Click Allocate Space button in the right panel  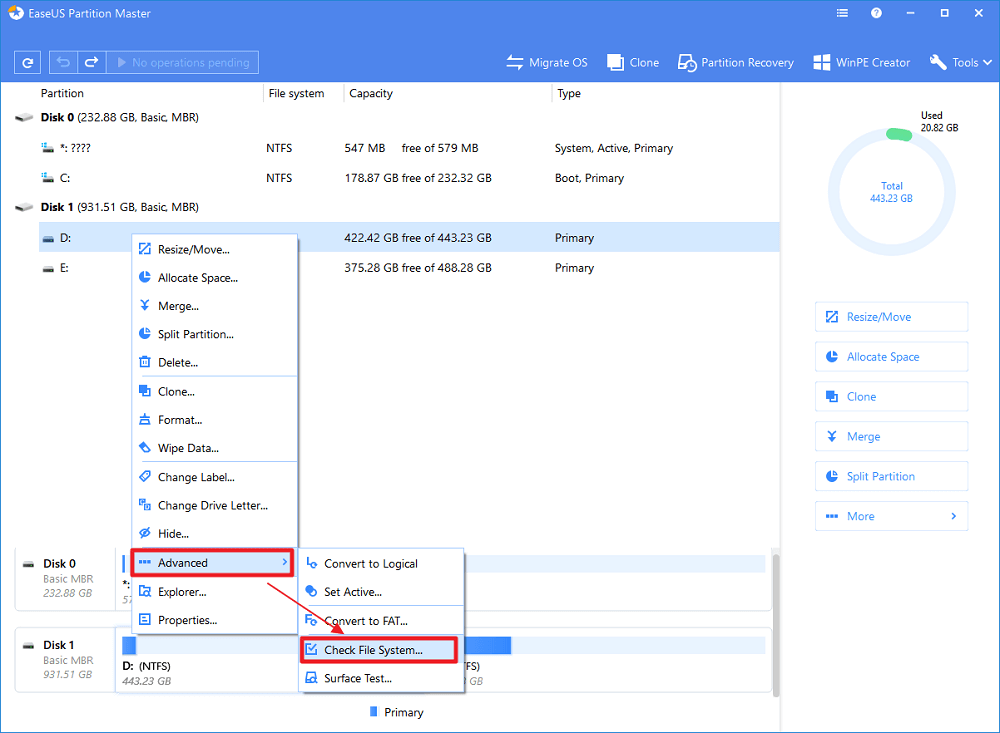pyautogui.click(x=891, y=357)
